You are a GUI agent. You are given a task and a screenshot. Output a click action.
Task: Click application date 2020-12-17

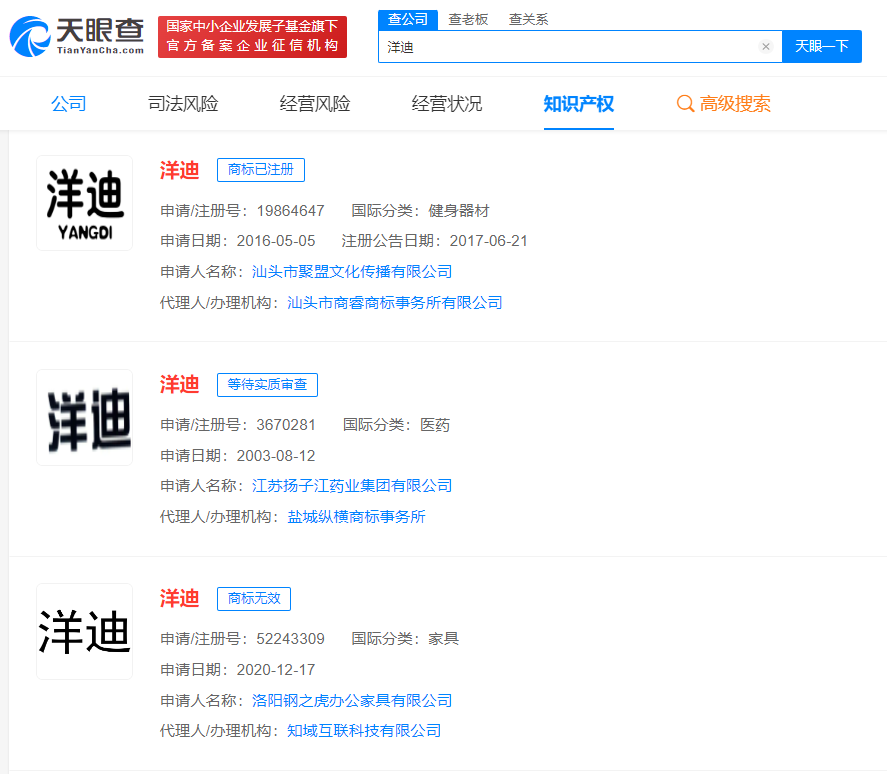click(x=275, y=670)
